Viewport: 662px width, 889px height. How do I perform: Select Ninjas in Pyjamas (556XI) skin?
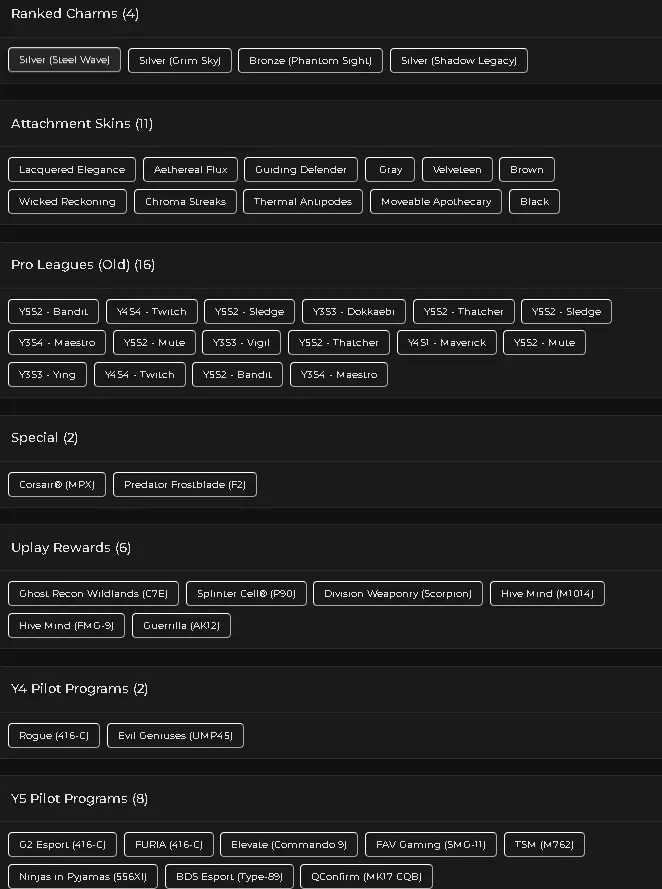tap(82, 877)
